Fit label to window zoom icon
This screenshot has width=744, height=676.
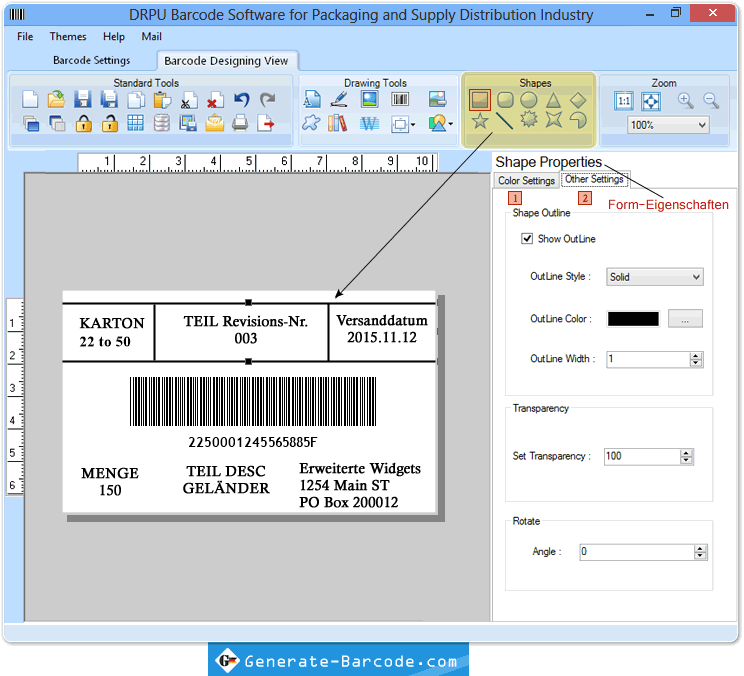[651, 101]
